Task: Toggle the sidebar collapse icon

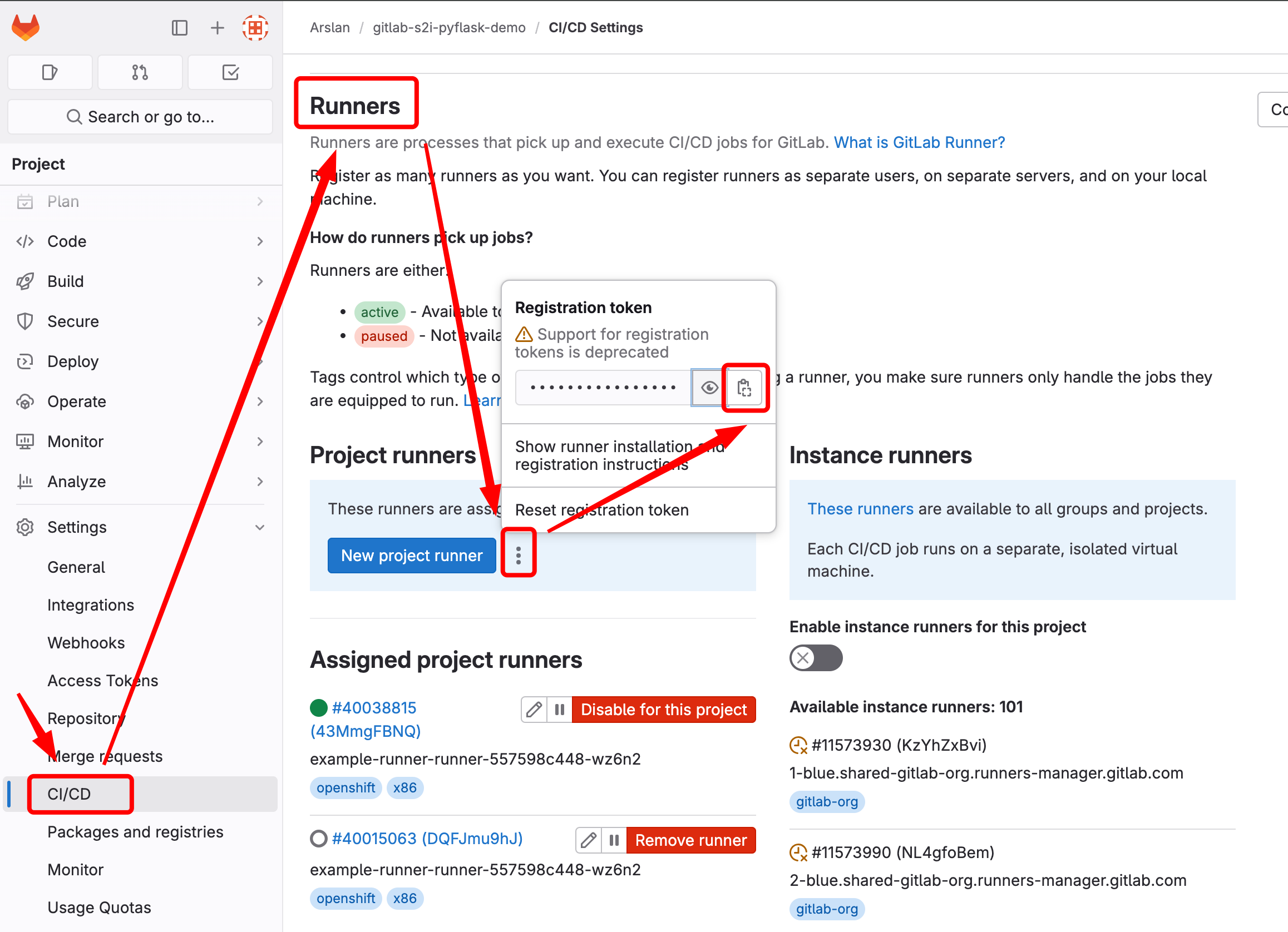Action: click(x=180, y=28)
